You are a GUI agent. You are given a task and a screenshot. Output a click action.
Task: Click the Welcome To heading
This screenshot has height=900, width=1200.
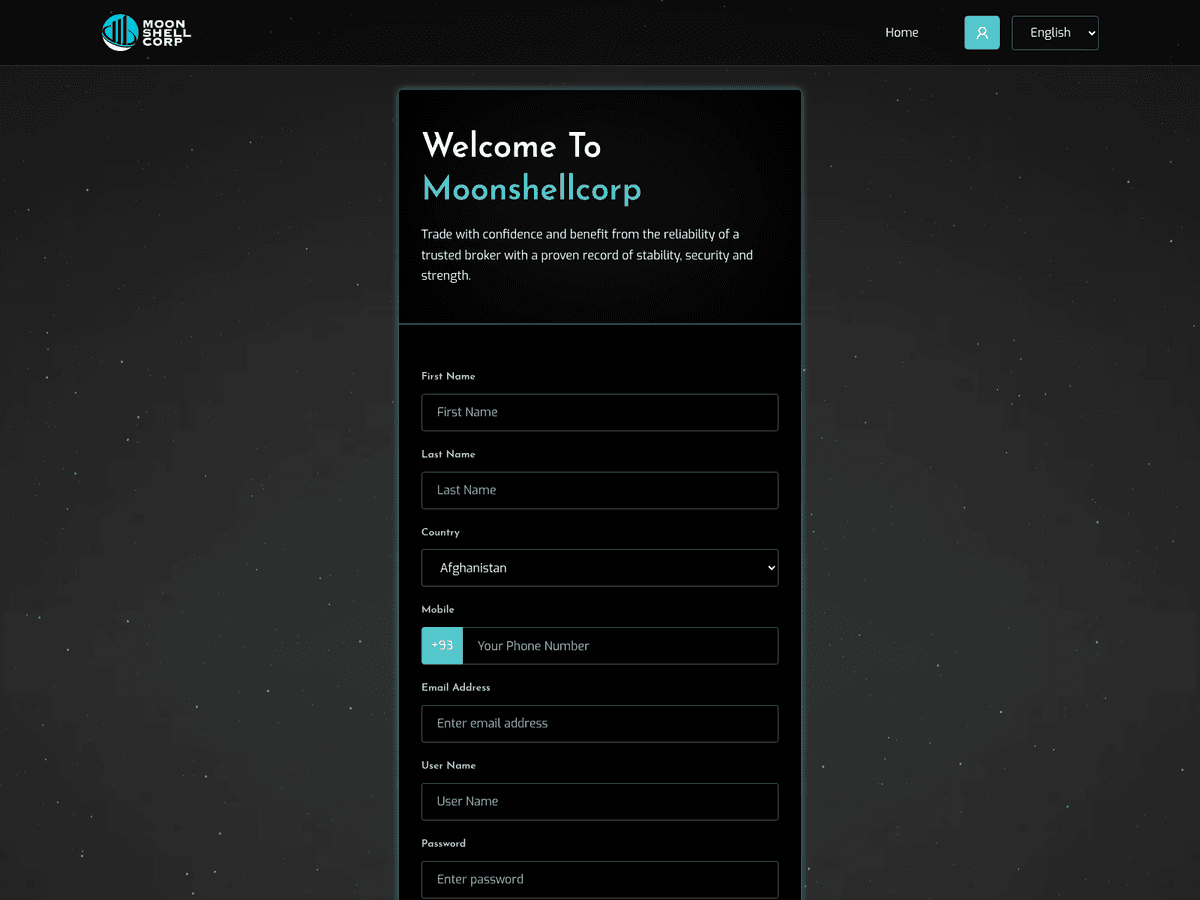coord(512,146)
